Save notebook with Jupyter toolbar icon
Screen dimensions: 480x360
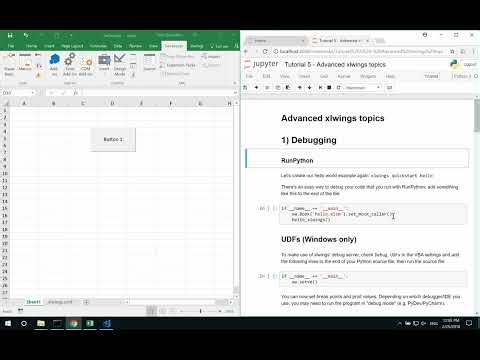pyautogui.click(x=245, y=87)
